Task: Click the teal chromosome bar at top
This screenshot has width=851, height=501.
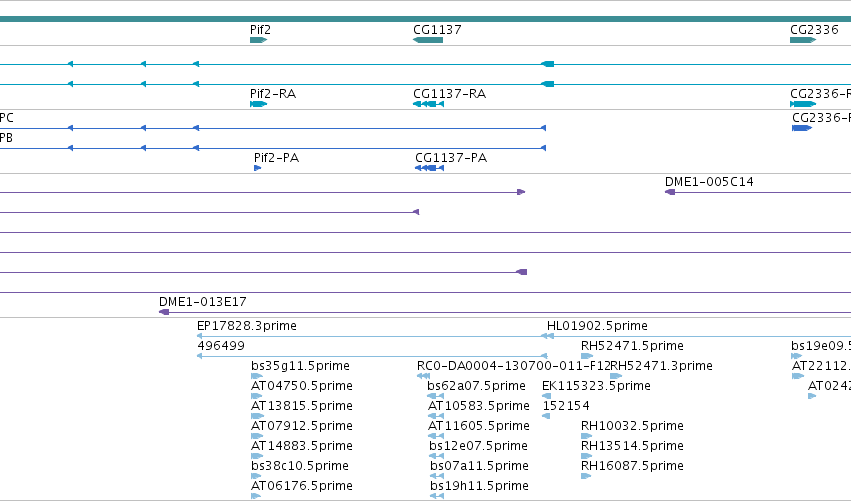Action: (426, 19)
